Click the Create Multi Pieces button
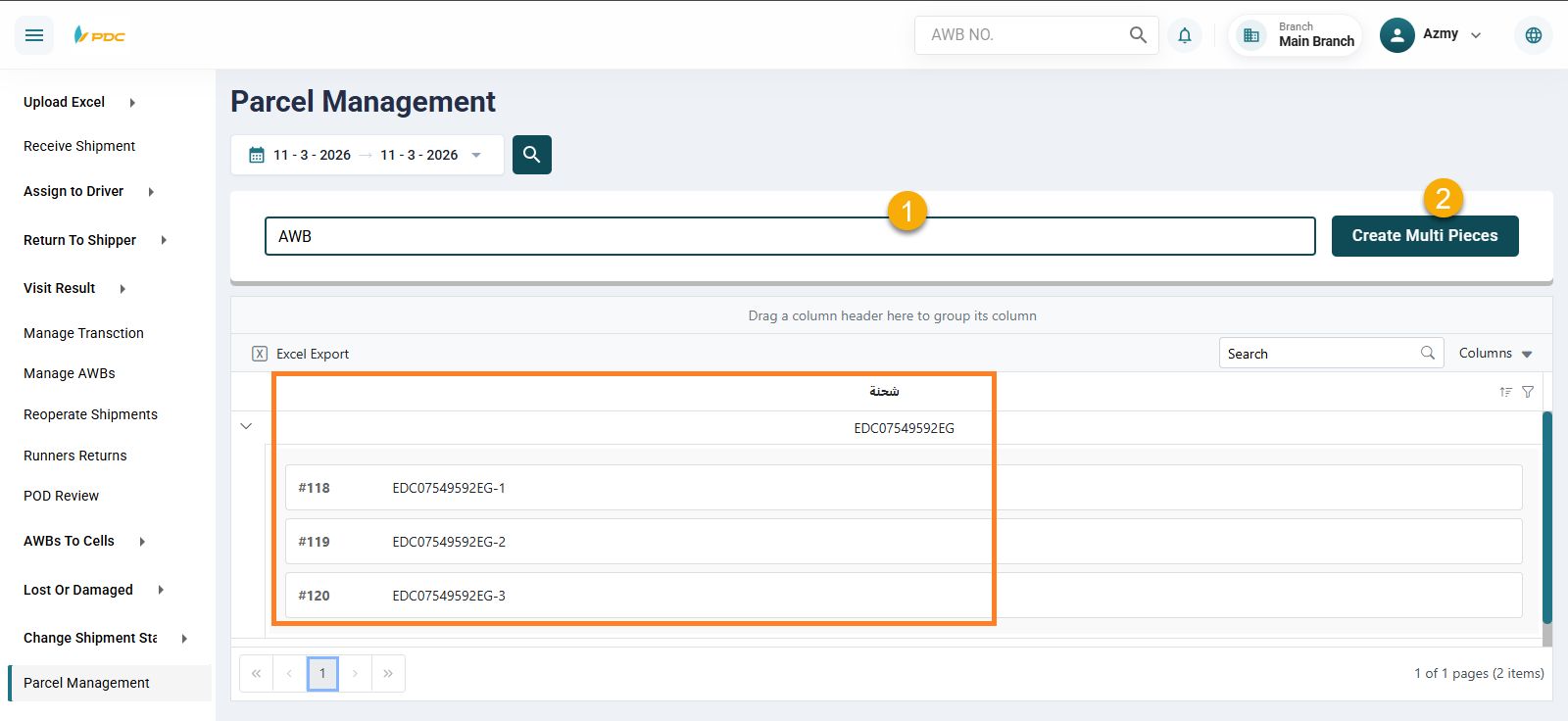Viewport: 1568px width, 721px height. tap(1424, 236)
